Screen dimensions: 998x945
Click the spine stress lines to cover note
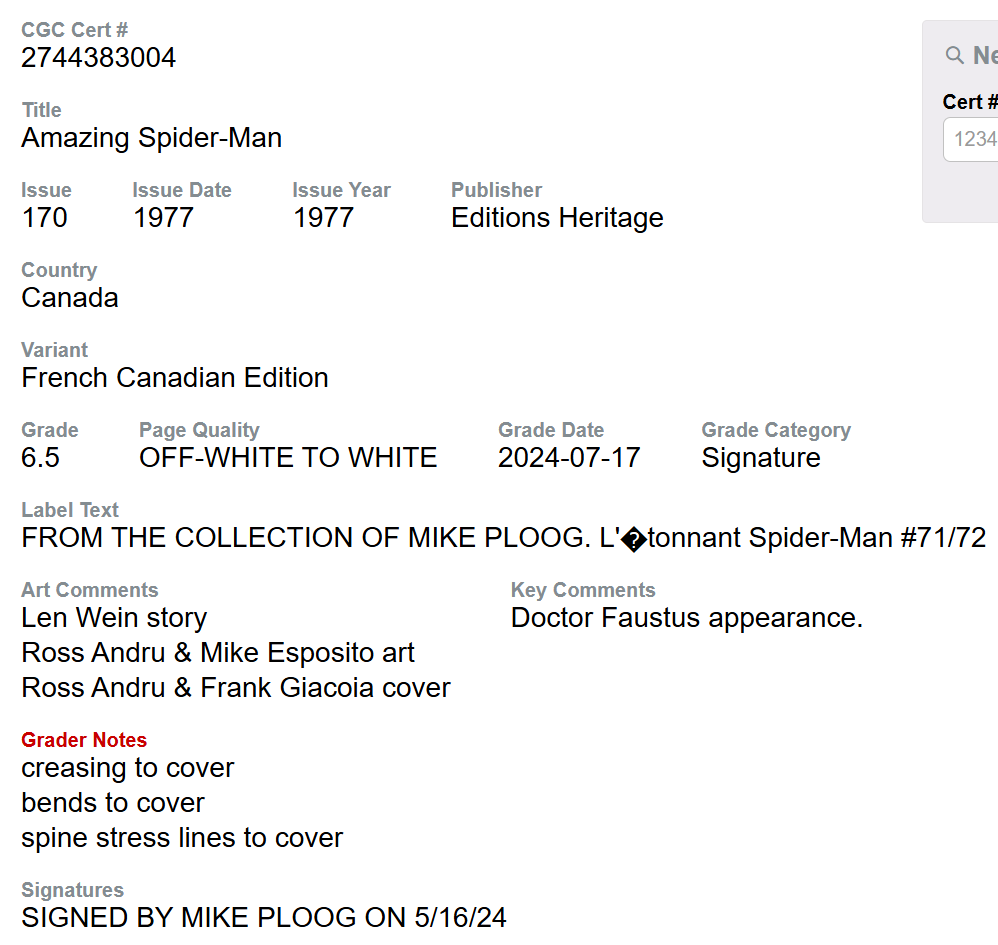[182, 838]
